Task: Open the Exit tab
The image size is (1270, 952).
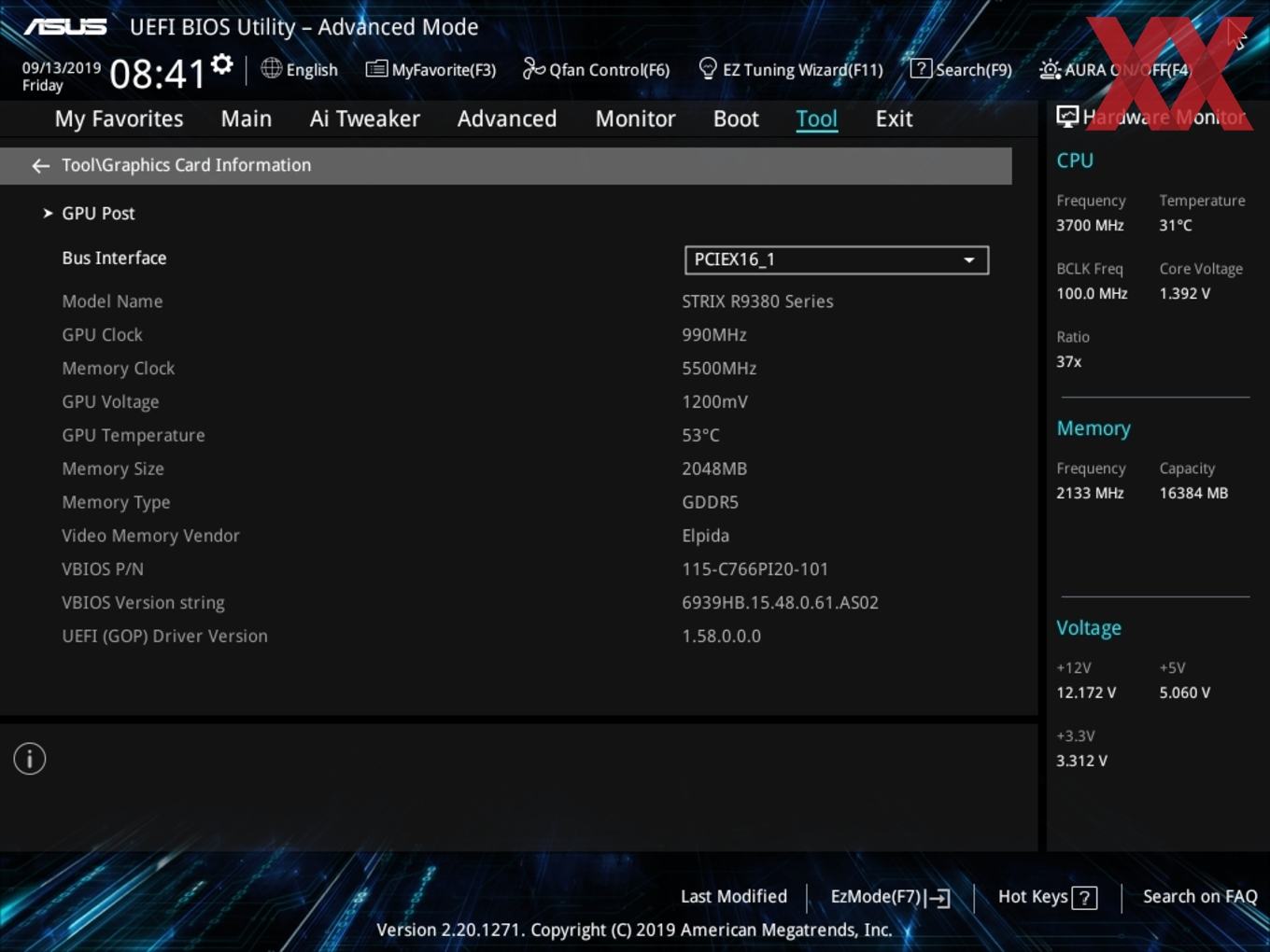Action: tap(894, 119)
